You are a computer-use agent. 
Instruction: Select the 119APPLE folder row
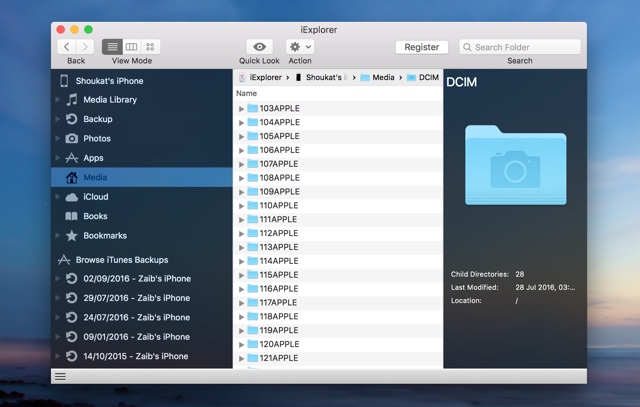click(x=338, y=330)
